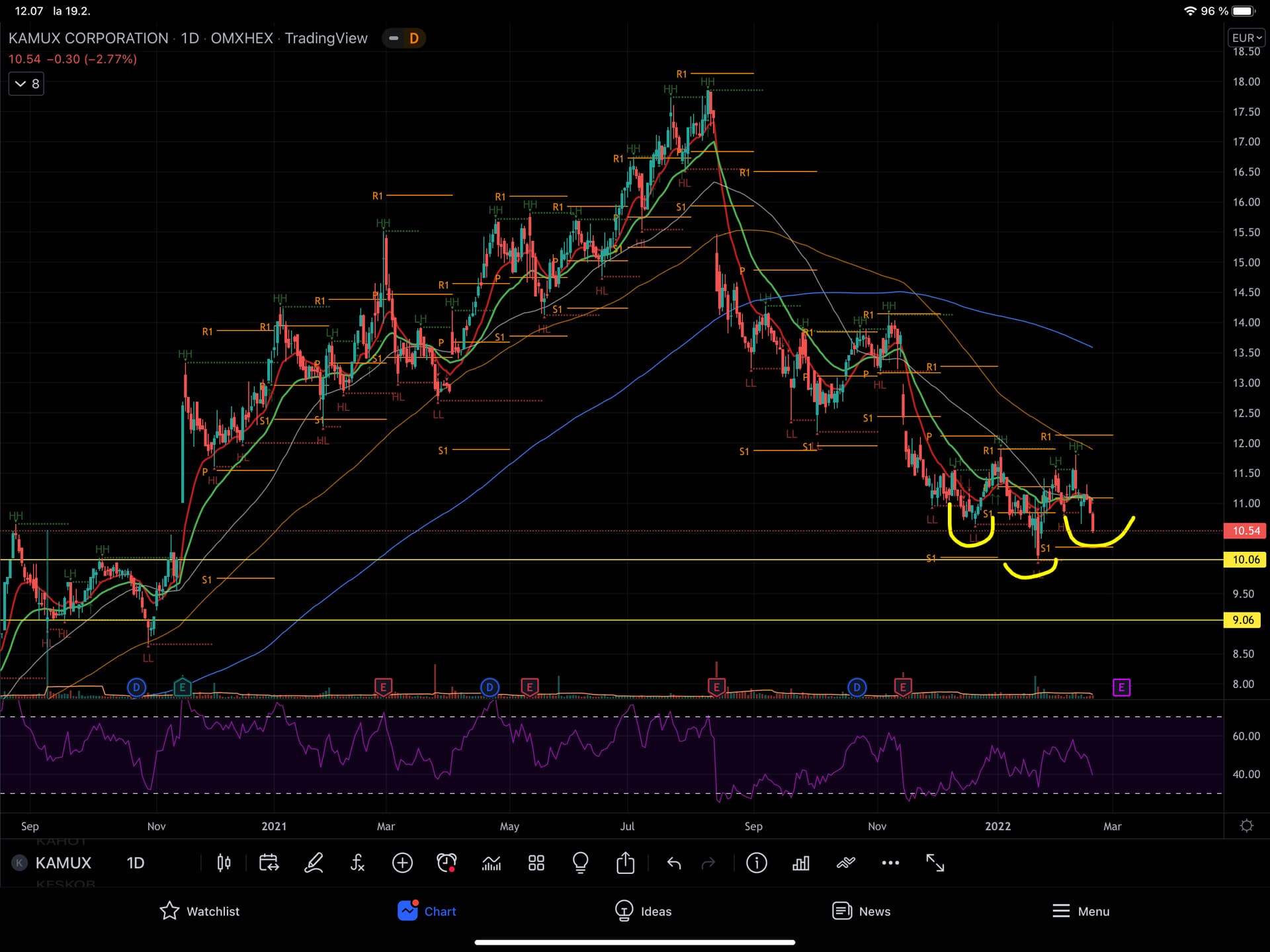Open the share/export icon
This screenshot has width=1270, height=952.
(x=625, y=863)
